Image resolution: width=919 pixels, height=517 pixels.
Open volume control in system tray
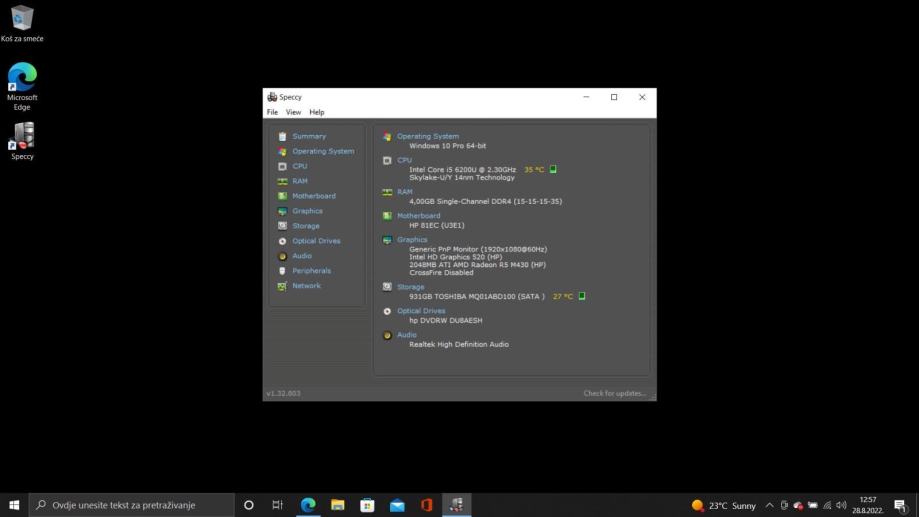coord(842,505)
